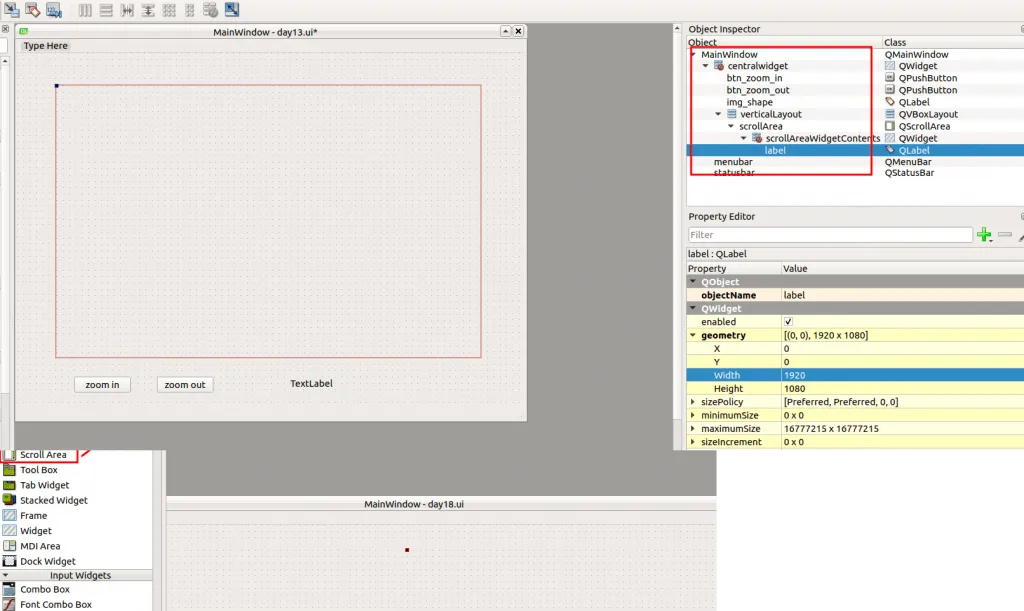Expand the sizePolicy property row
Screen dimensions: 1024x611
(x=693, y=402)
